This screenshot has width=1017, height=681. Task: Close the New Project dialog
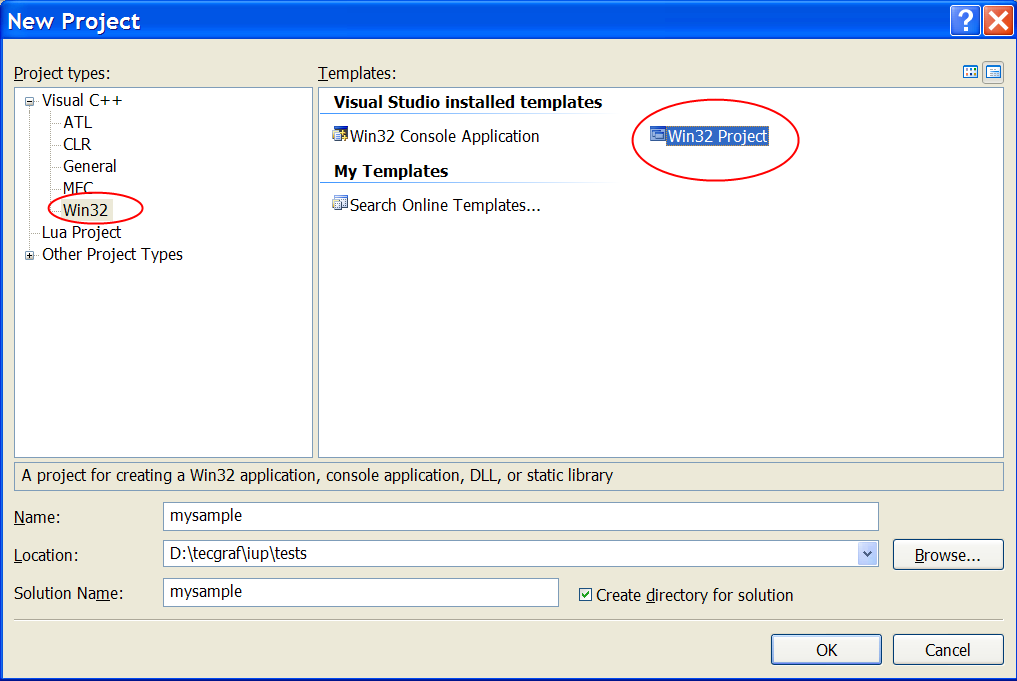point(998,21)
